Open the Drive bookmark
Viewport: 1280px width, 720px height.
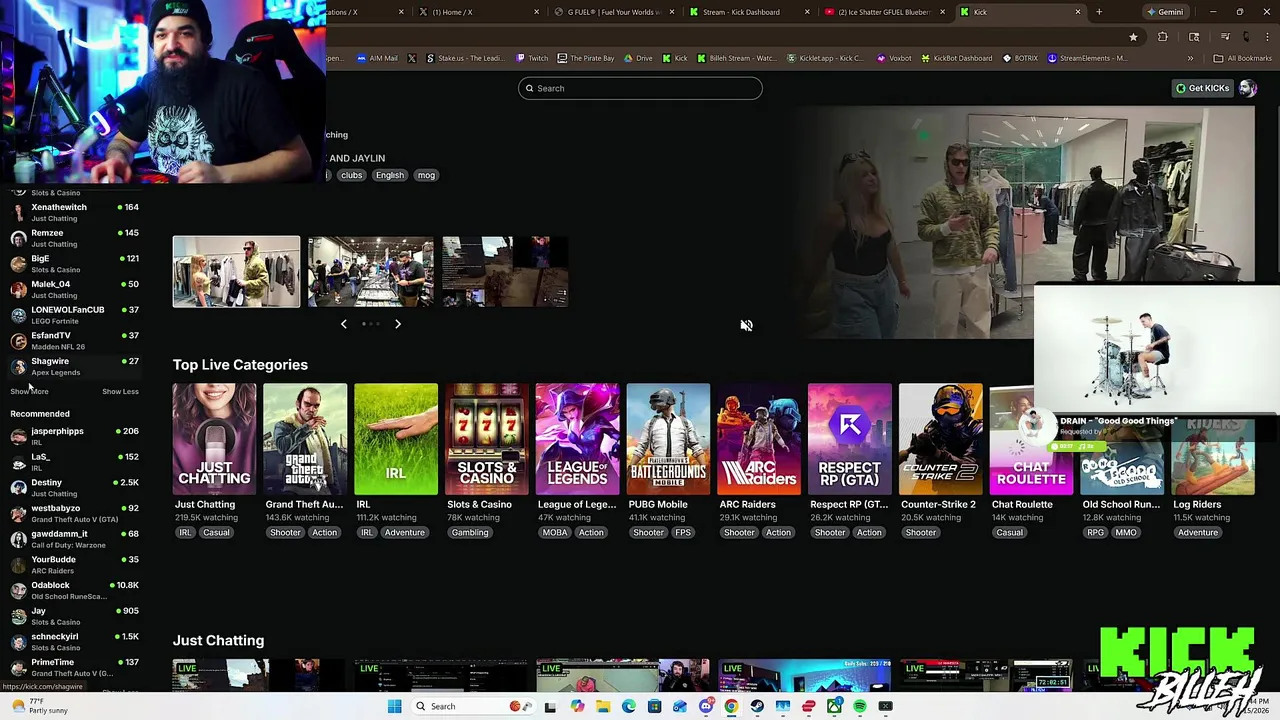(x=639, y=58)
